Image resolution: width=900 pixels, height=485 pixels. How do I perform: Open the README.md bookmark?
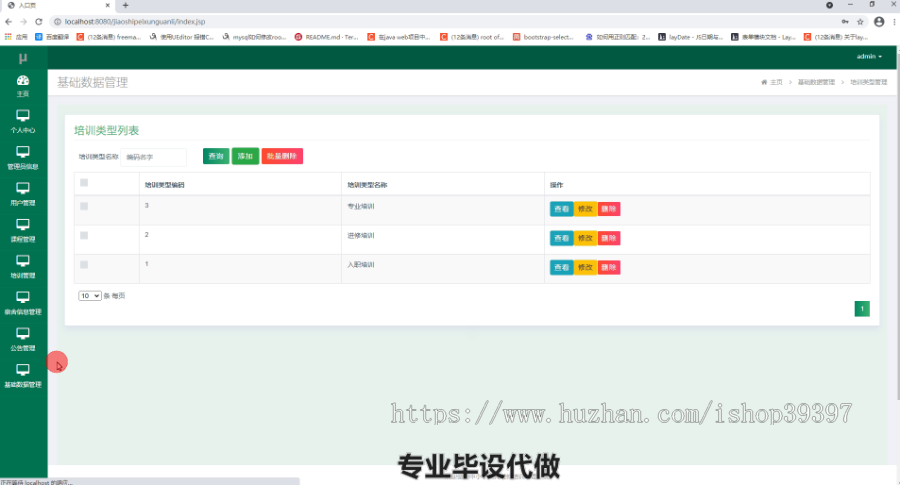click(x=327, y=37)
